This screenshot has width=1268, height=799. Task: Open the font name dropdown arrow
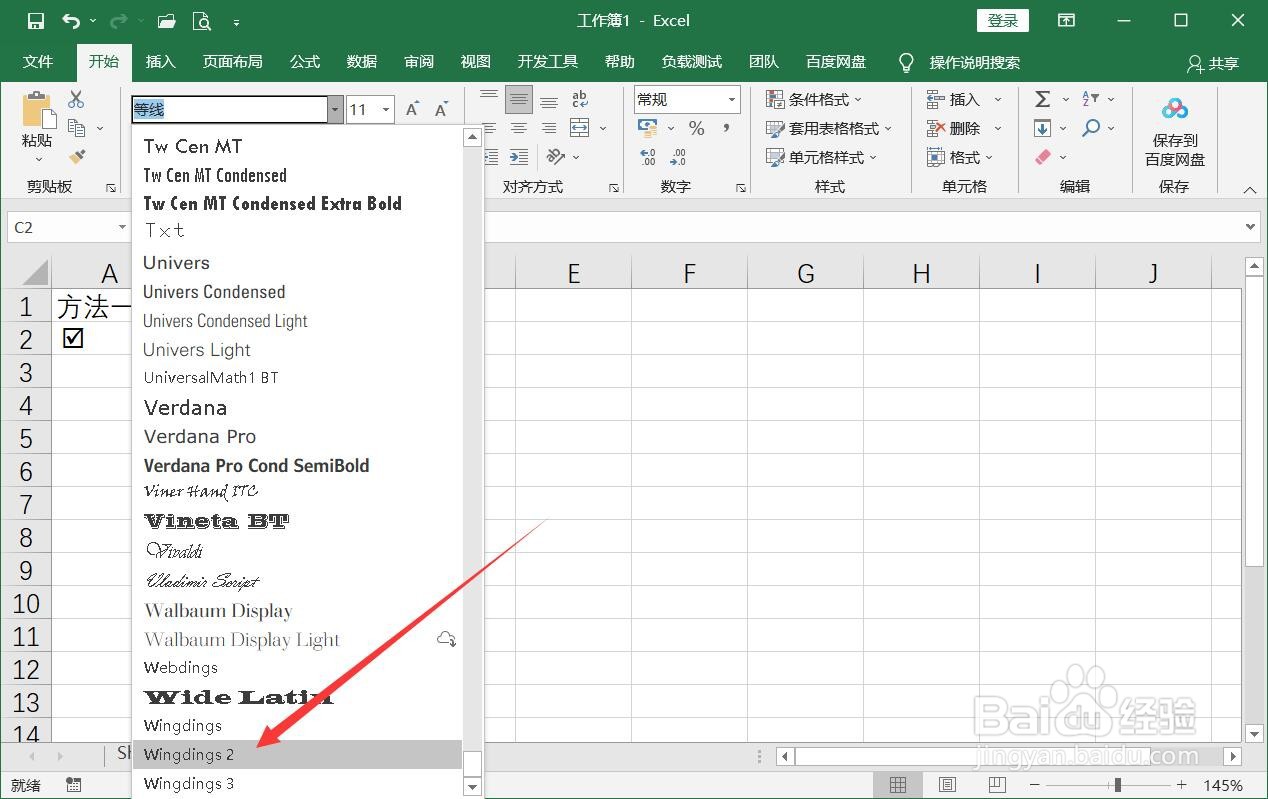335,110
